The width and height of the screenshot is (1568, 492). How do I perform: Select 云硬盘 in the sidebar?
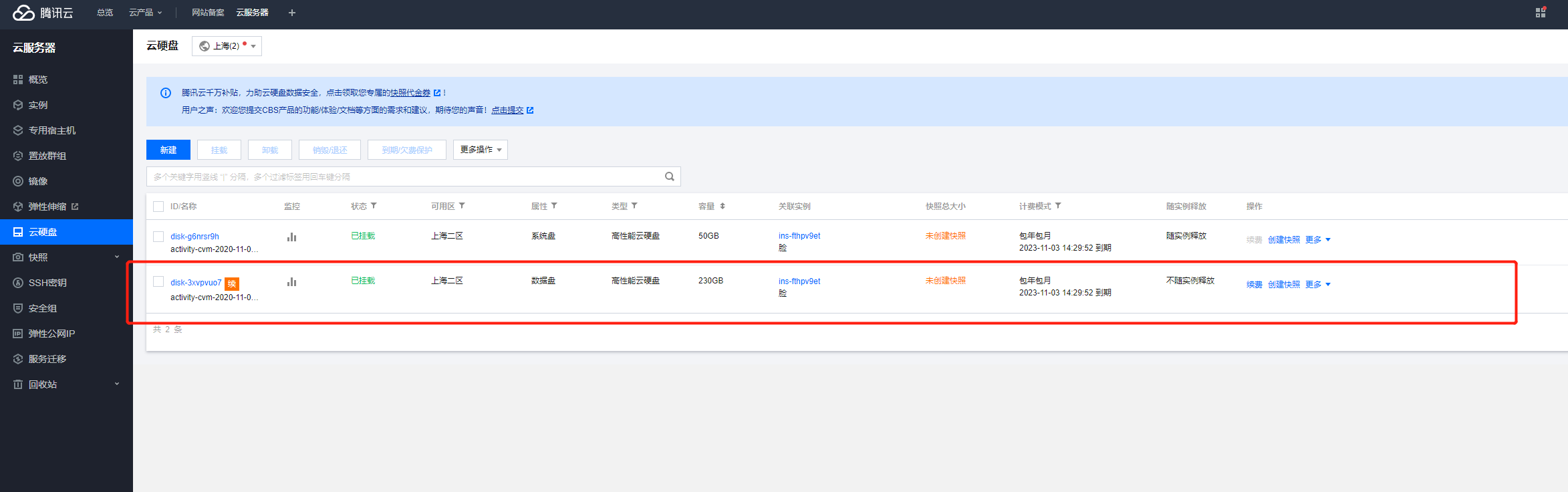(66, 232)
